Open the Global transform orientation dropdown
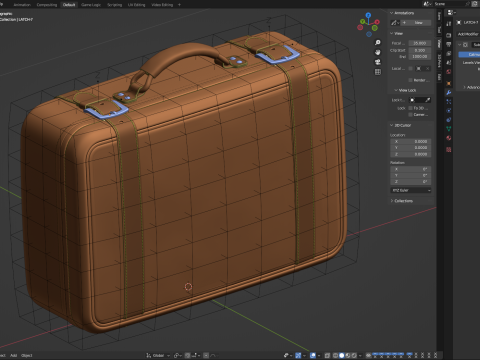The width and height of the screenshot is (480, 360). [x=158, y=356]
